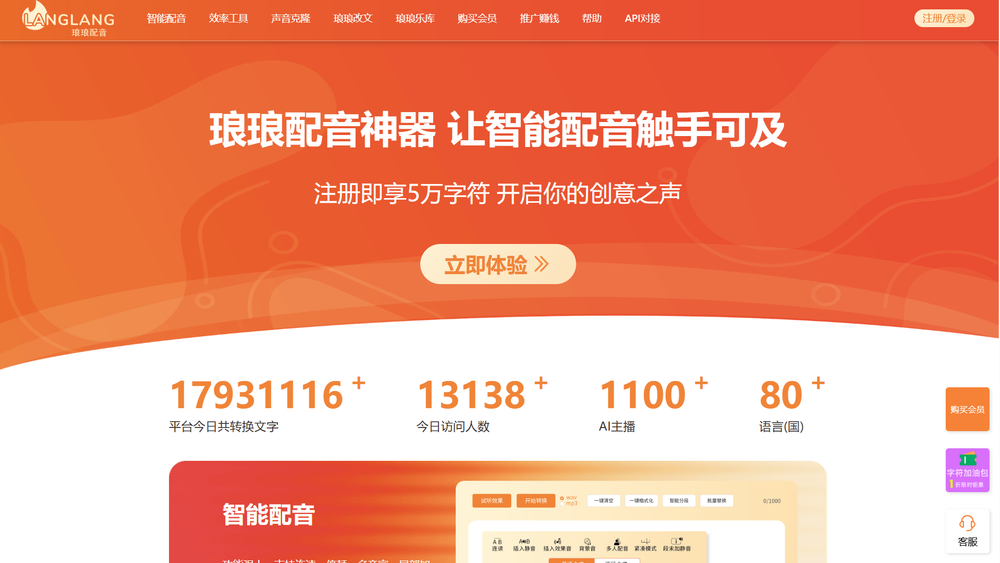This screenshot has height=563, width=1000.
Task: Click the 一键格式化 button in the preview
Action: 641,501
